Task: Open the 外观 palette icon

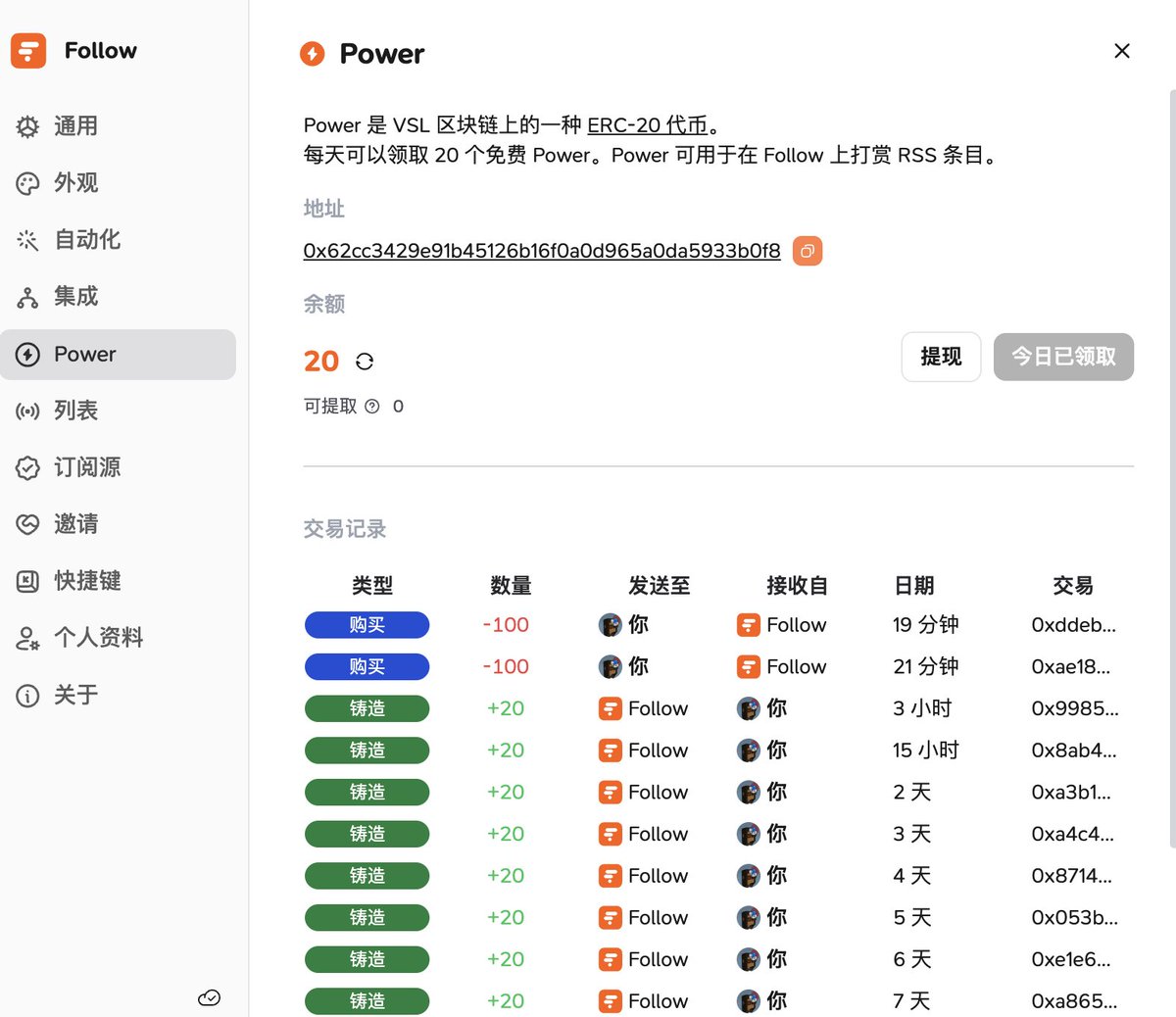Action: [x=27, y=183]
